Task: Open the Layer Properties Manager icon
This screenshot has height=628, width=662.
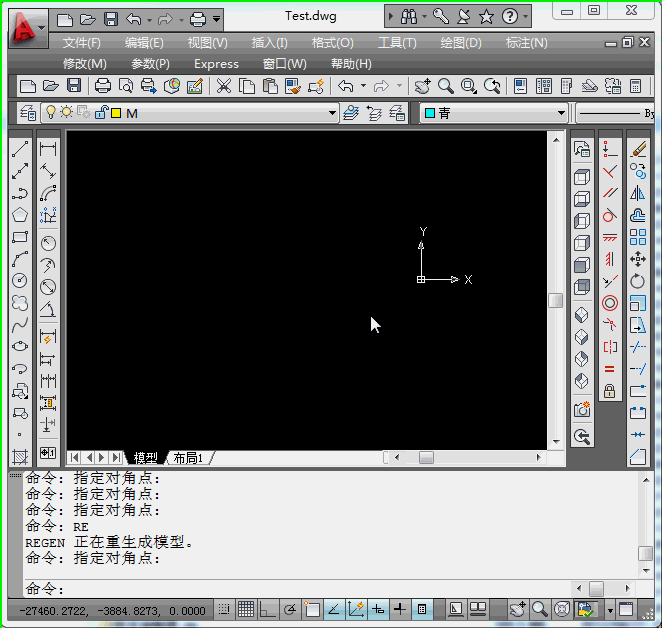Action: click(27, 113)
